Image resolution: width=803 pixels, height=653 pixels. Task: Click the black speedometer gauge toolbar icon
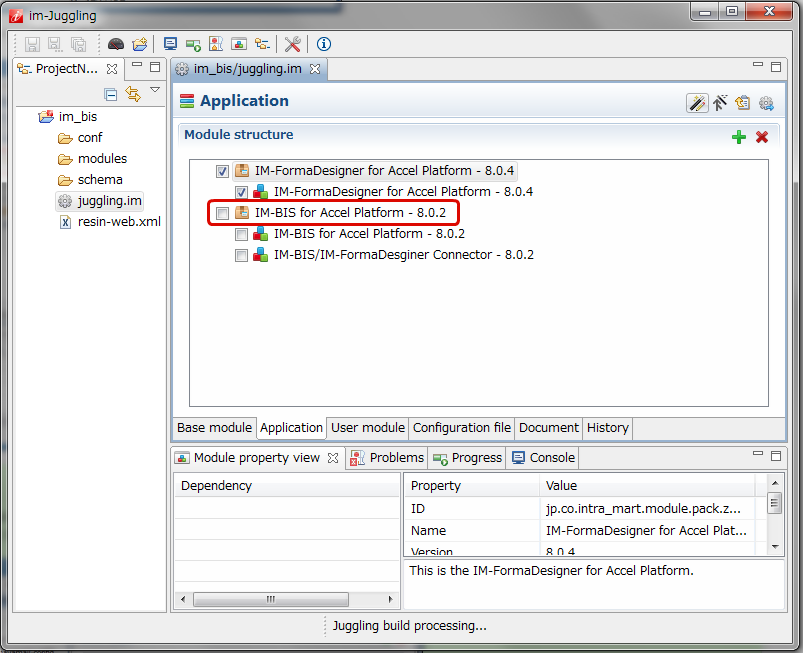point(116,45)
